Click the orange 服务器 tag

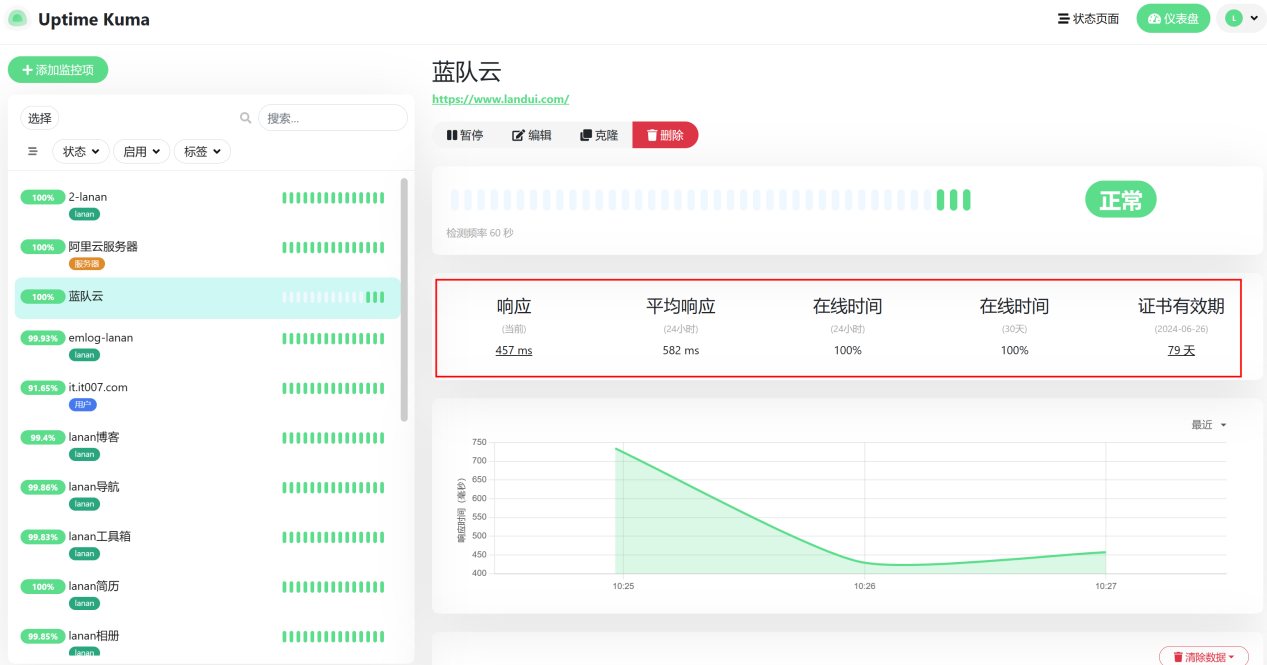click(87, 264)
